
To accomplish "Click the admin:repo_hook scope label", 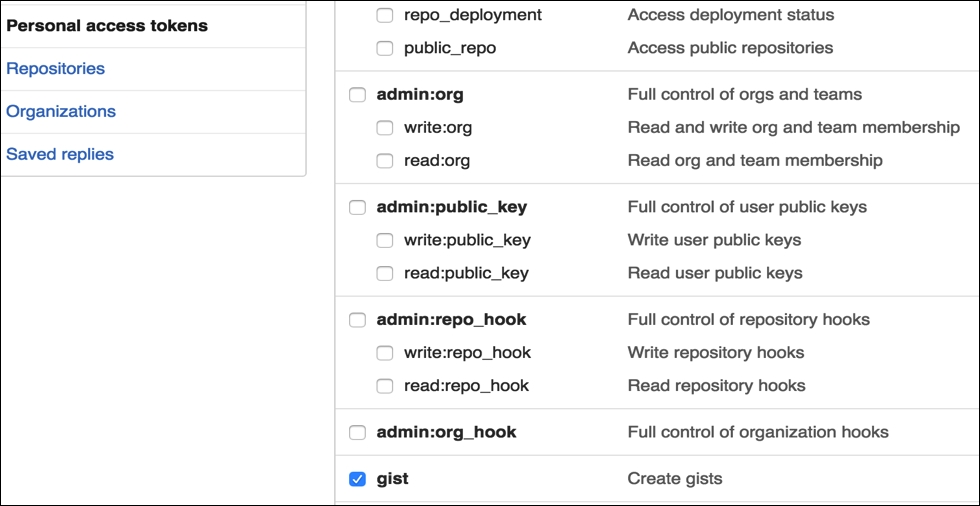I will [x=451, y=321].
